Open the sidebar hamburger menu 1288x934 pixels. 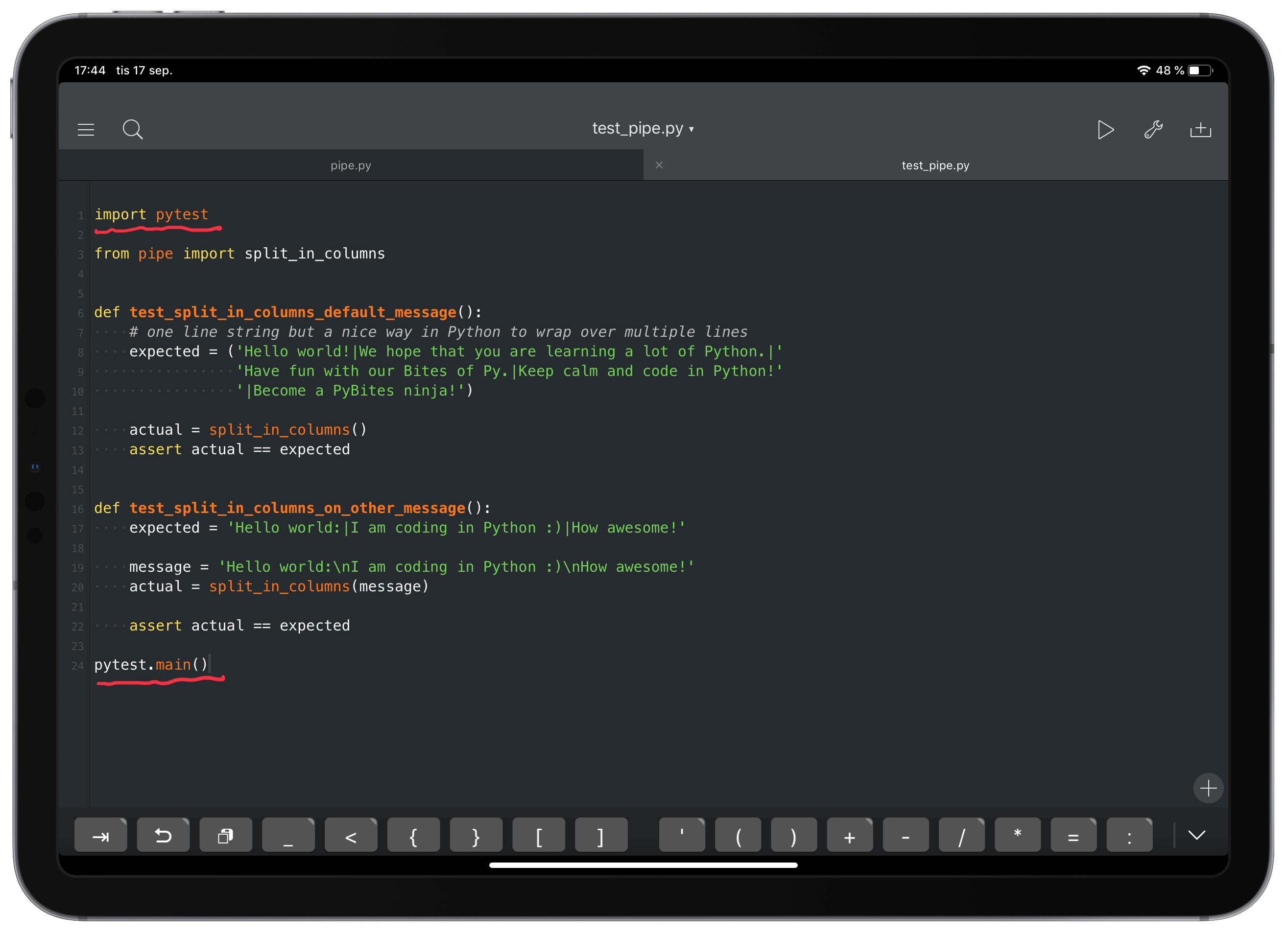click(86, 129)
